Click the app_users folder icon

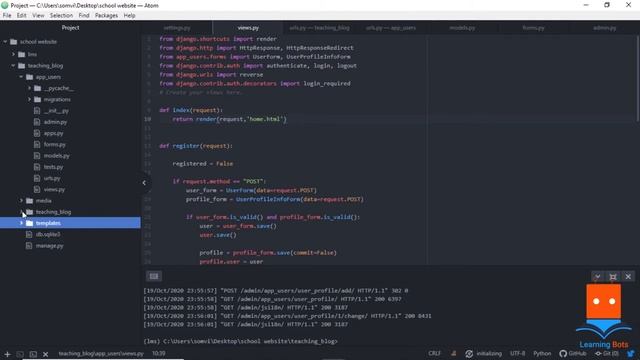29,77
